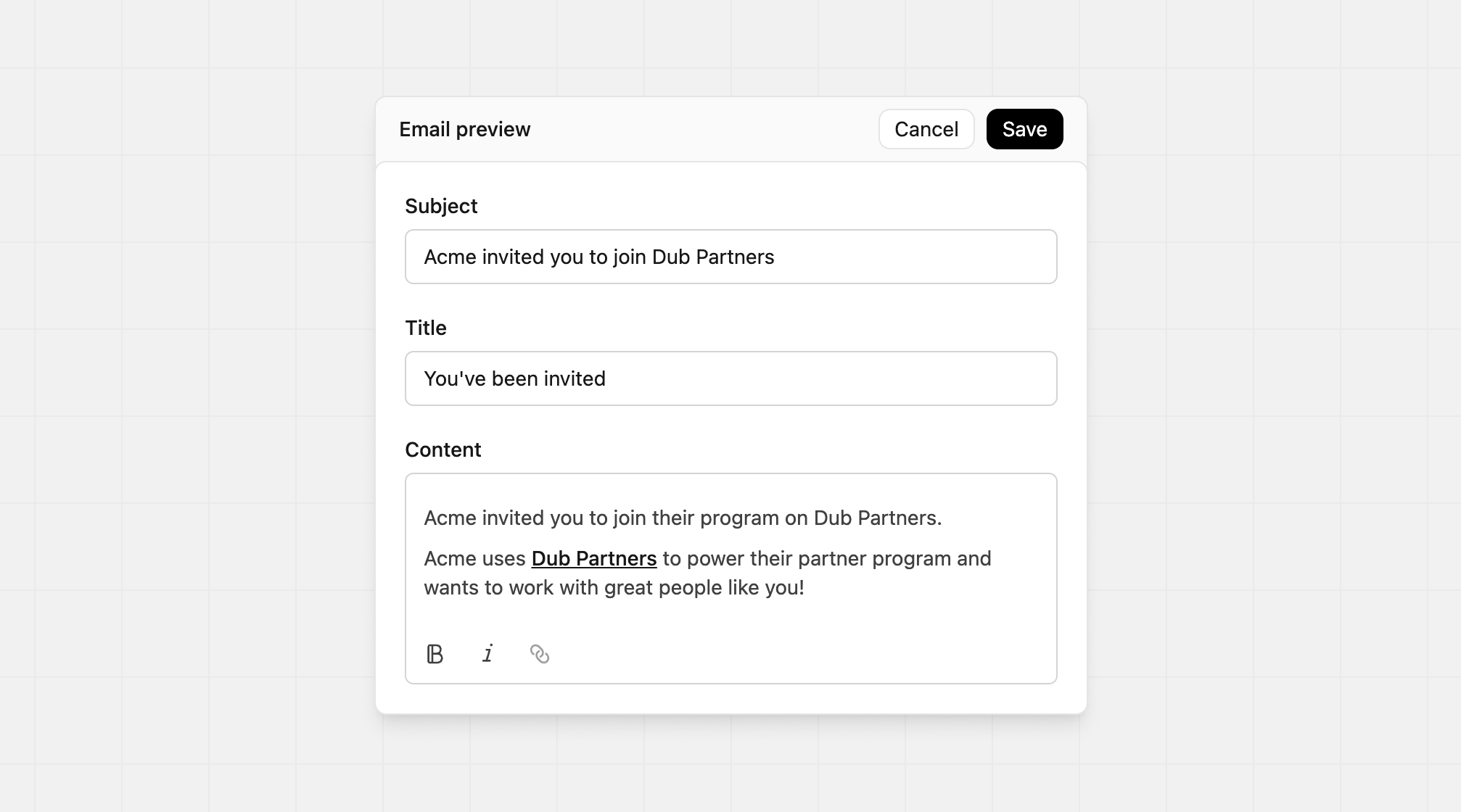Click the Email preview heading
The height and width of the screenshot is (812, 1461).
tap(465, 128)
